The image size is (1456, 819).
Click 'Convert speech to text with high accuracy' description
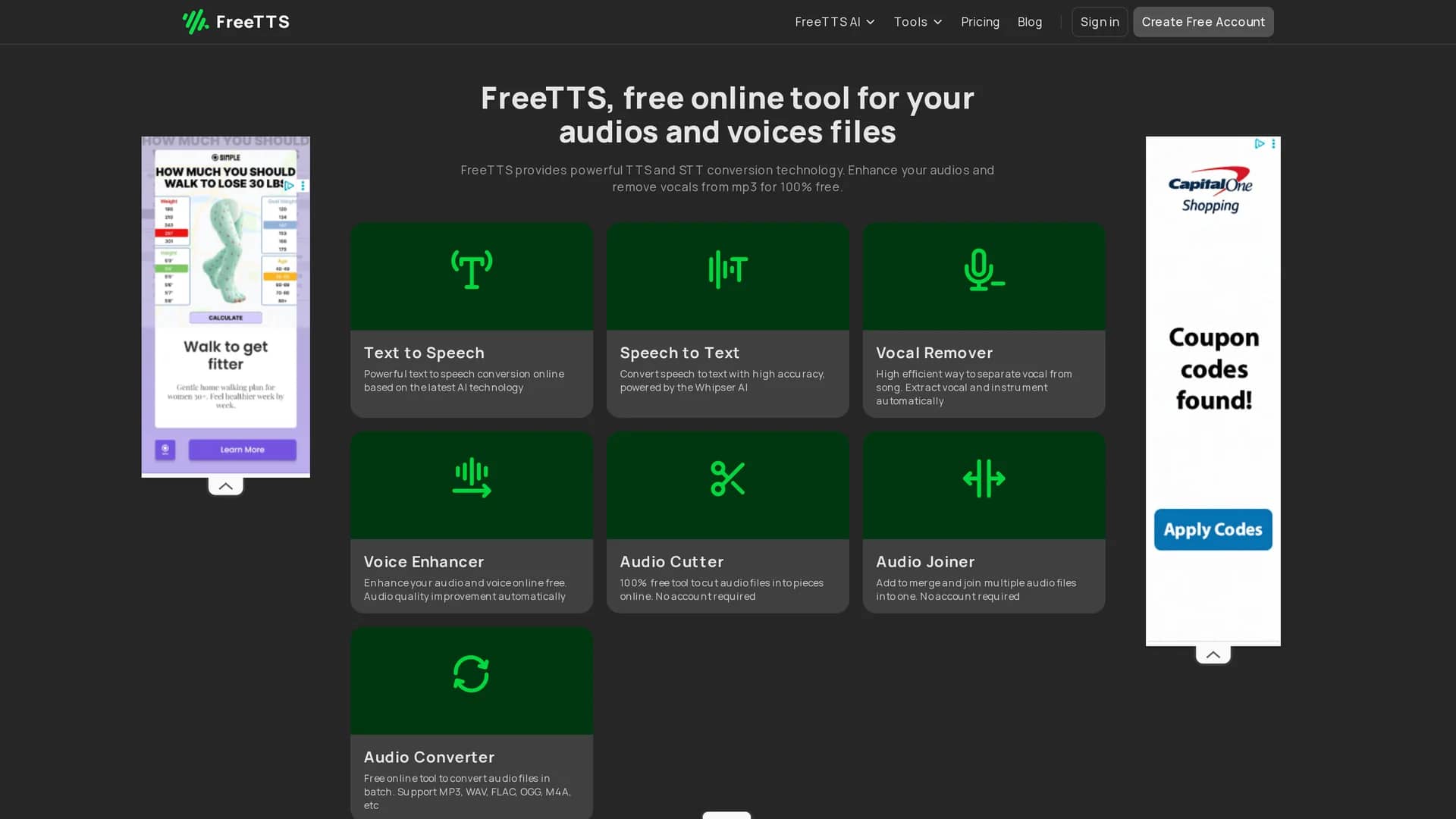[722, 381]
